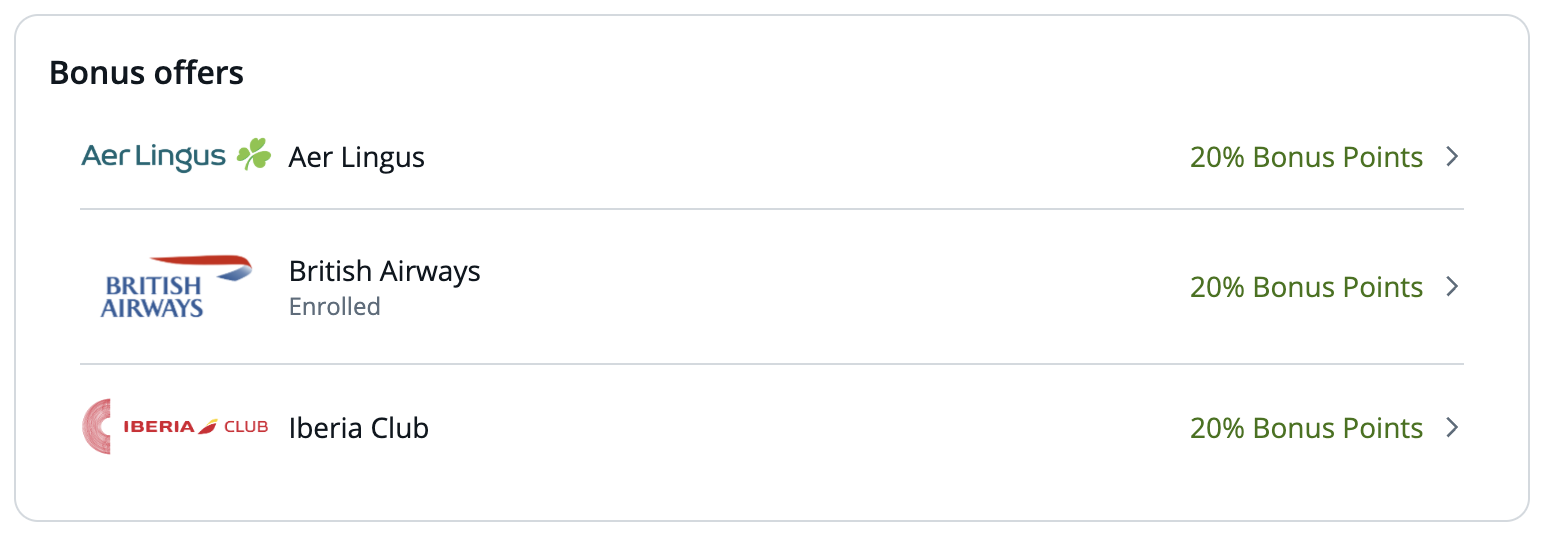Viewport: 1544px width, 534px height.
Task: Click the Iberia red circular emblem
Action: click(97, 427)
